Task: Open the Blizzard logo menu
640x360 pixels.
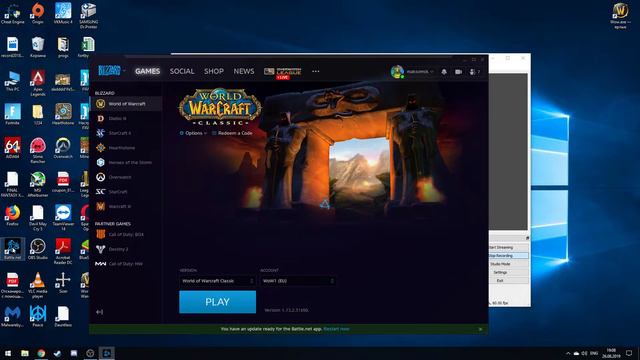Action: coord(110,71)
